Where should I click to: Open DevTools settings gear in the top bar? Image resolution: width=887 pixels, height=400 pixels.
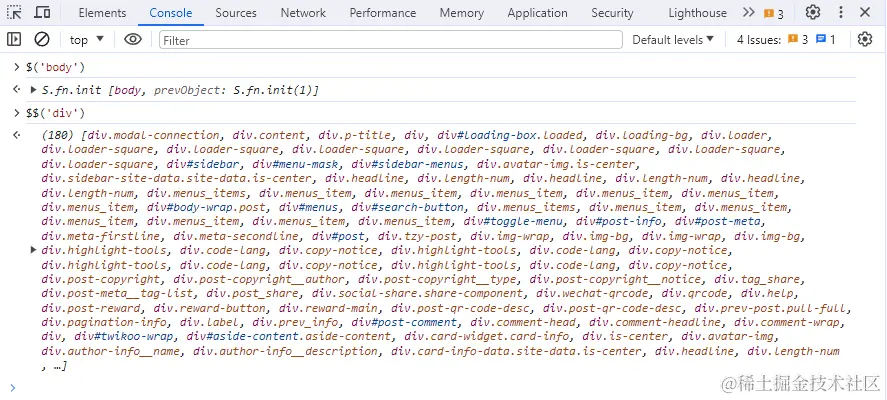(813, 12)
